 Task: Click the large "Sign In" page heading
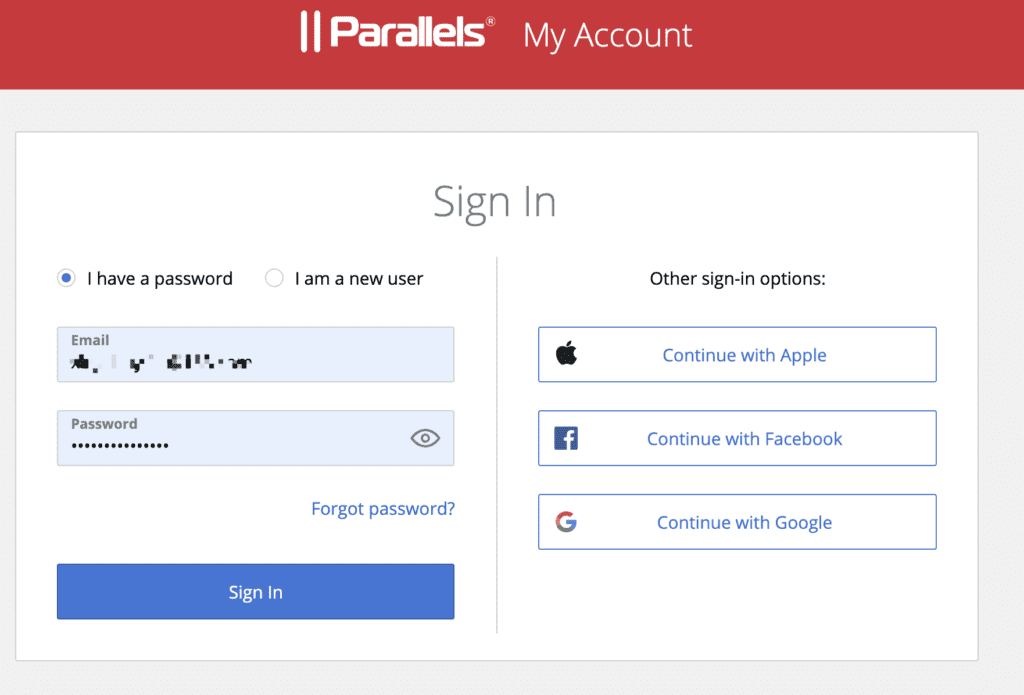point(495,202)
